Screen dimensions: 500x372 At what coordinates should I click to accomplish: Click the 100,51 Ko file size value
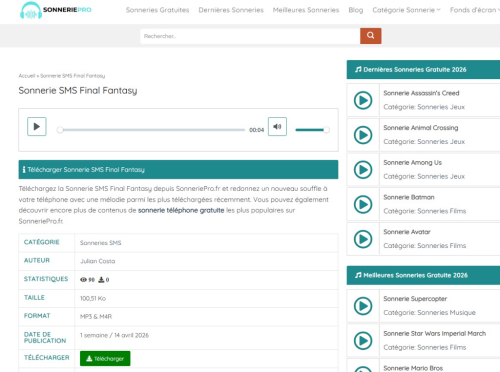click(93, 298)
